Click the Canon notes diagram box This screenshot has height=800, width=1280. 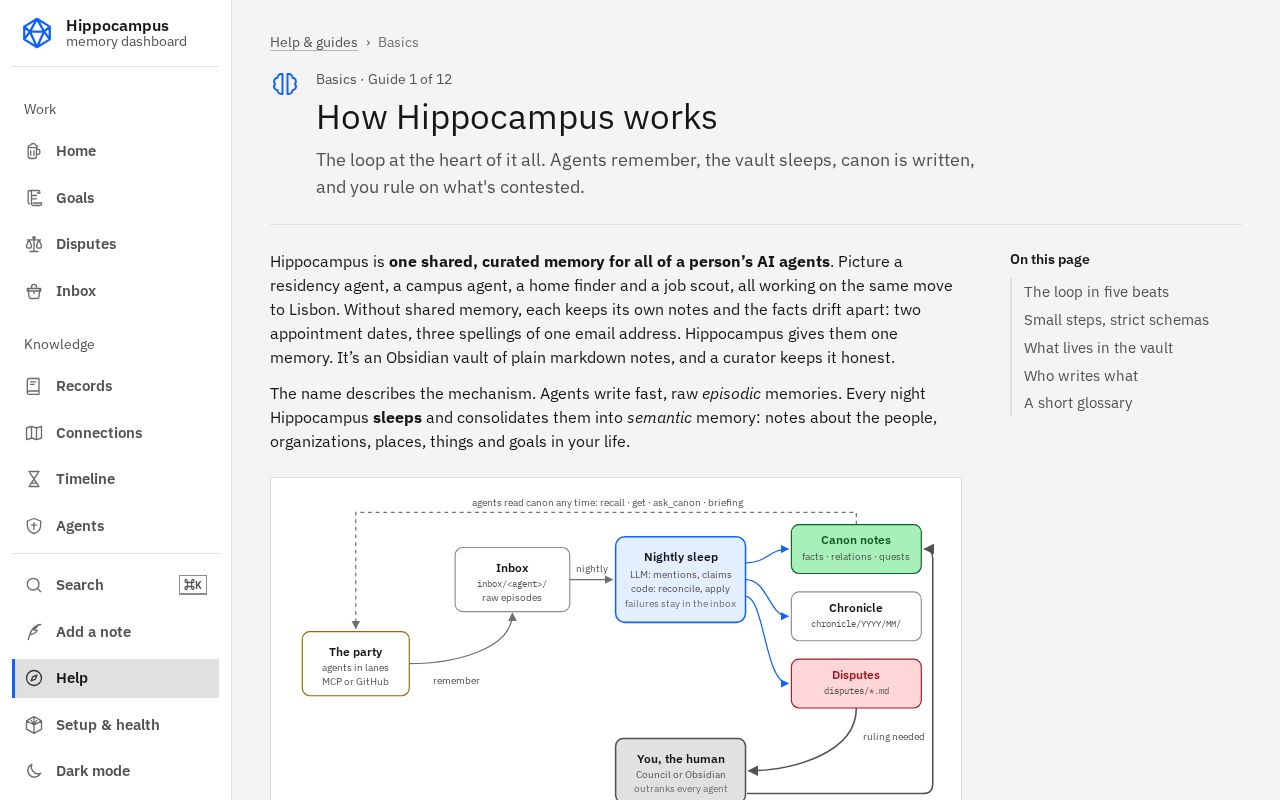pos(856,549)
